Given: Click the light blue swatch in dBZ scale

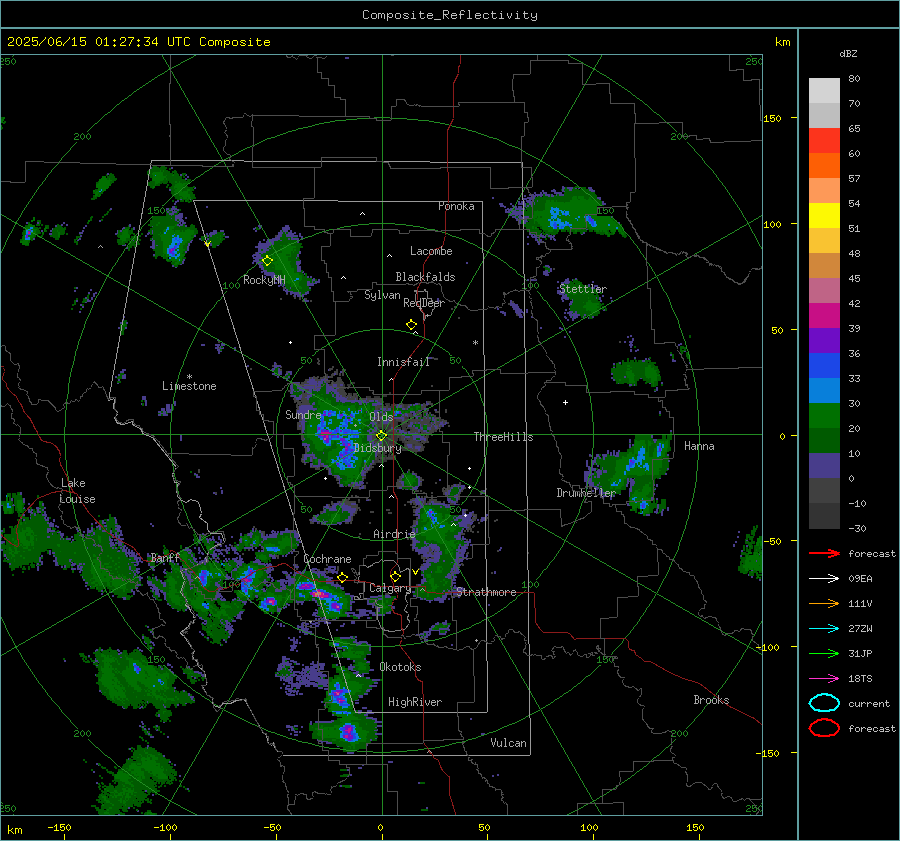Looking at the screenshot, I should coord(824,390).
